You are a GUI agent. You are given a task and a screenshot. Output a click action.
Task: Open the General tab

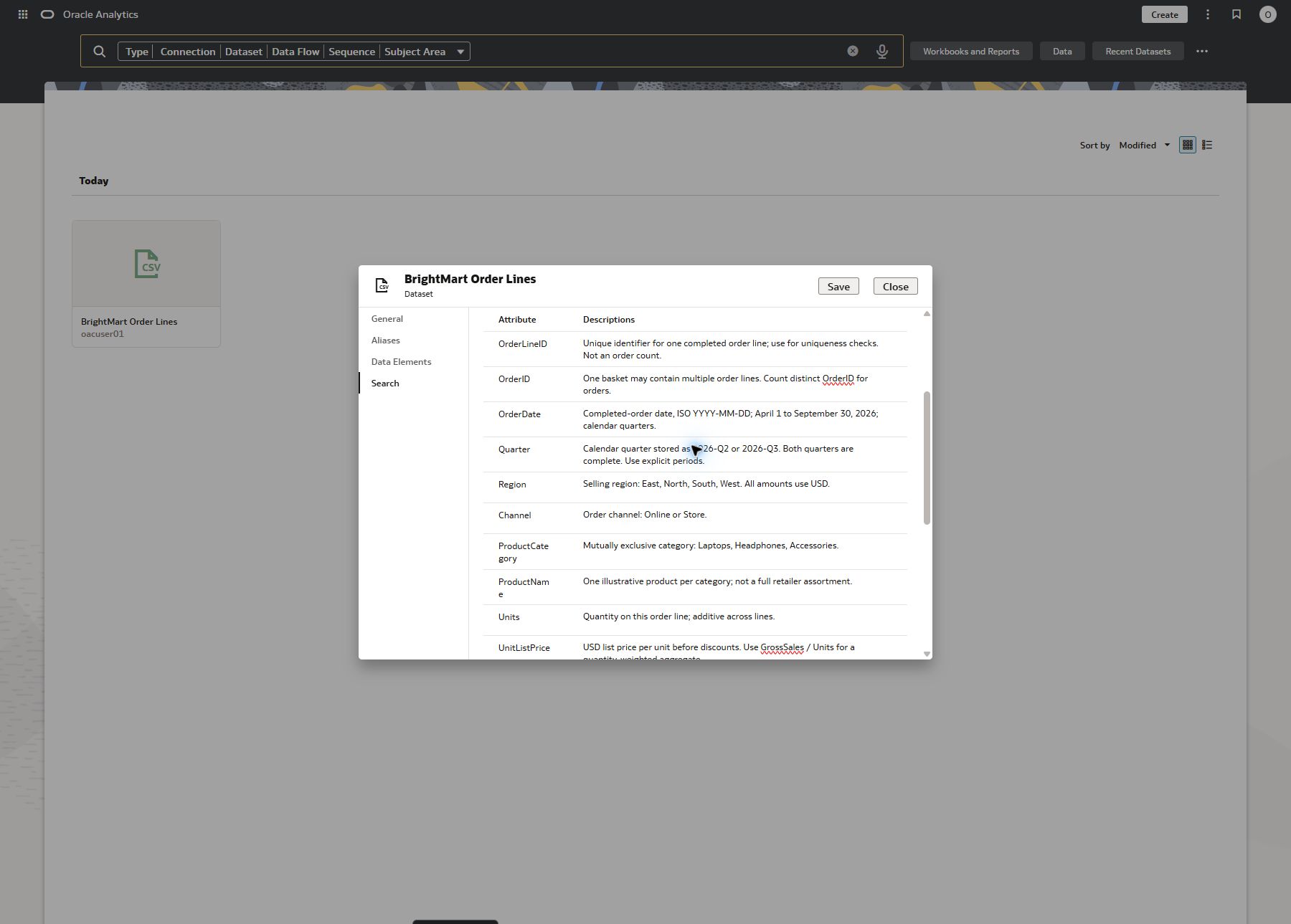[387, 319]
